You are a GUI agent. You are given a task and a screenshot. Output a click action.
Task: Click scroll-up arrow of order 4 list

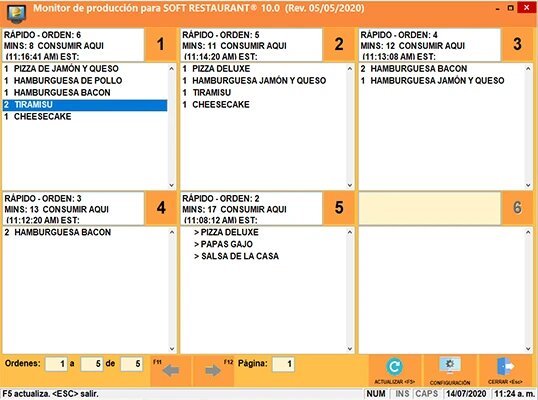tap(528, 69)
